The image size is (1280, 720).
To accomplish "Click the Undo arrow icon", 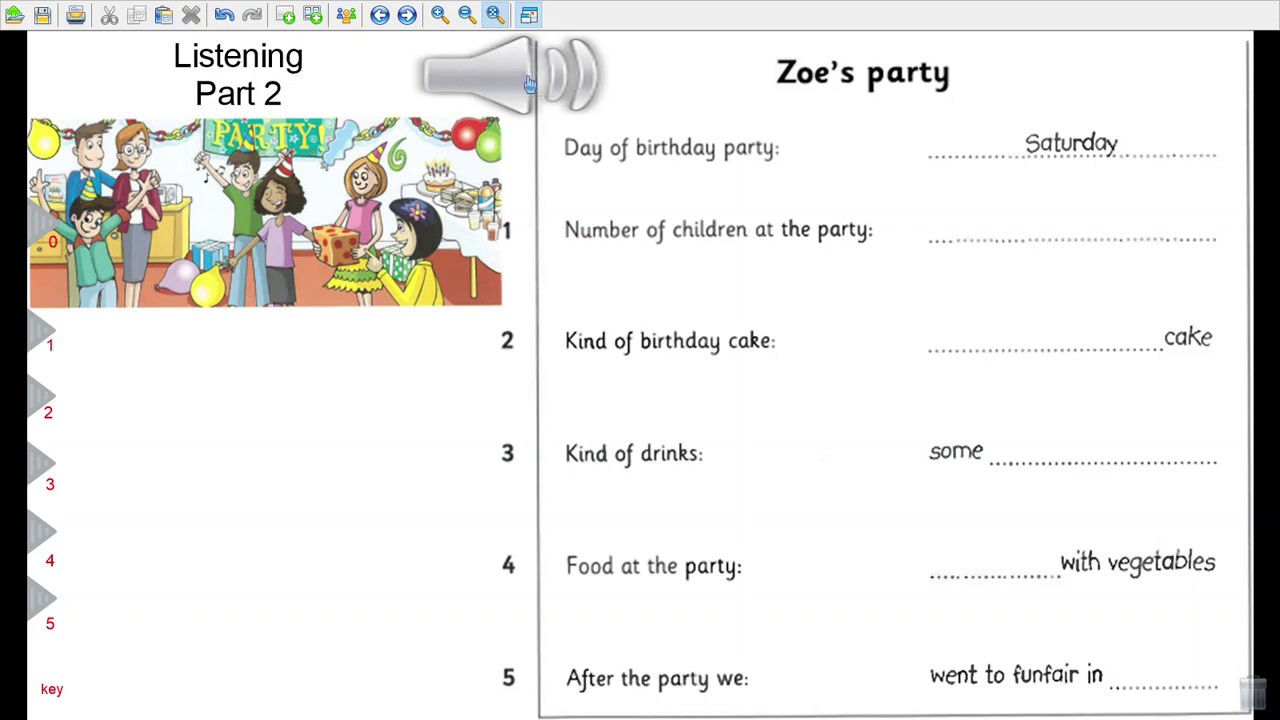I will point(224,15).
